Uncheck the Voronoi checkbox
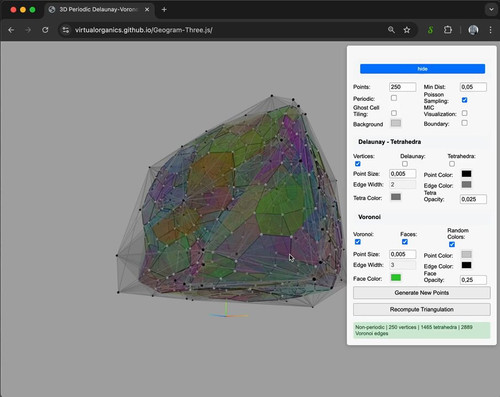 358,242
